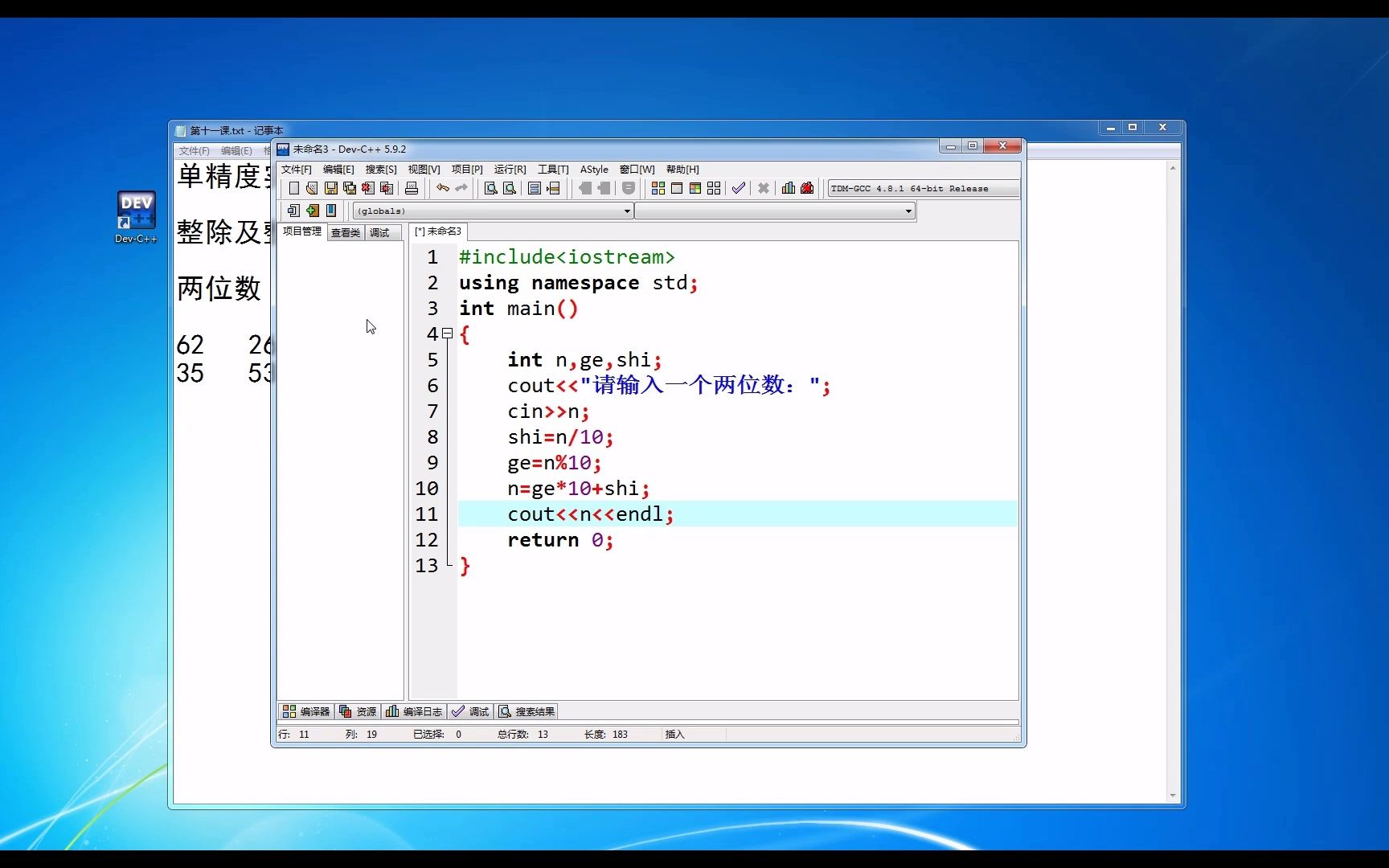
Task: Switch to the 项目管理 side tab
Action: [301, 231]
